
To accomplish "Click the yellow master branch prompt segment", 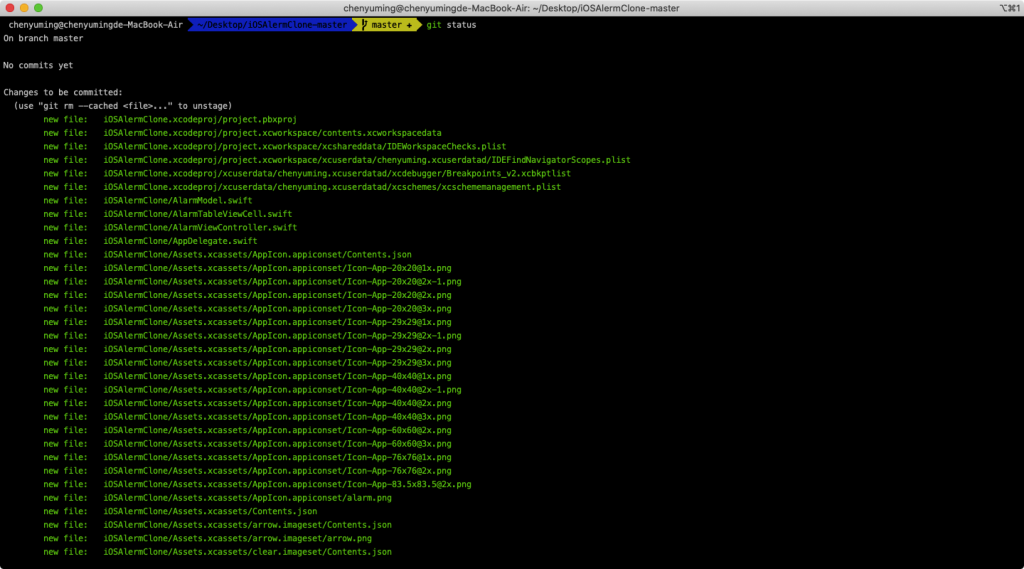I will click(x=387, y=25).
